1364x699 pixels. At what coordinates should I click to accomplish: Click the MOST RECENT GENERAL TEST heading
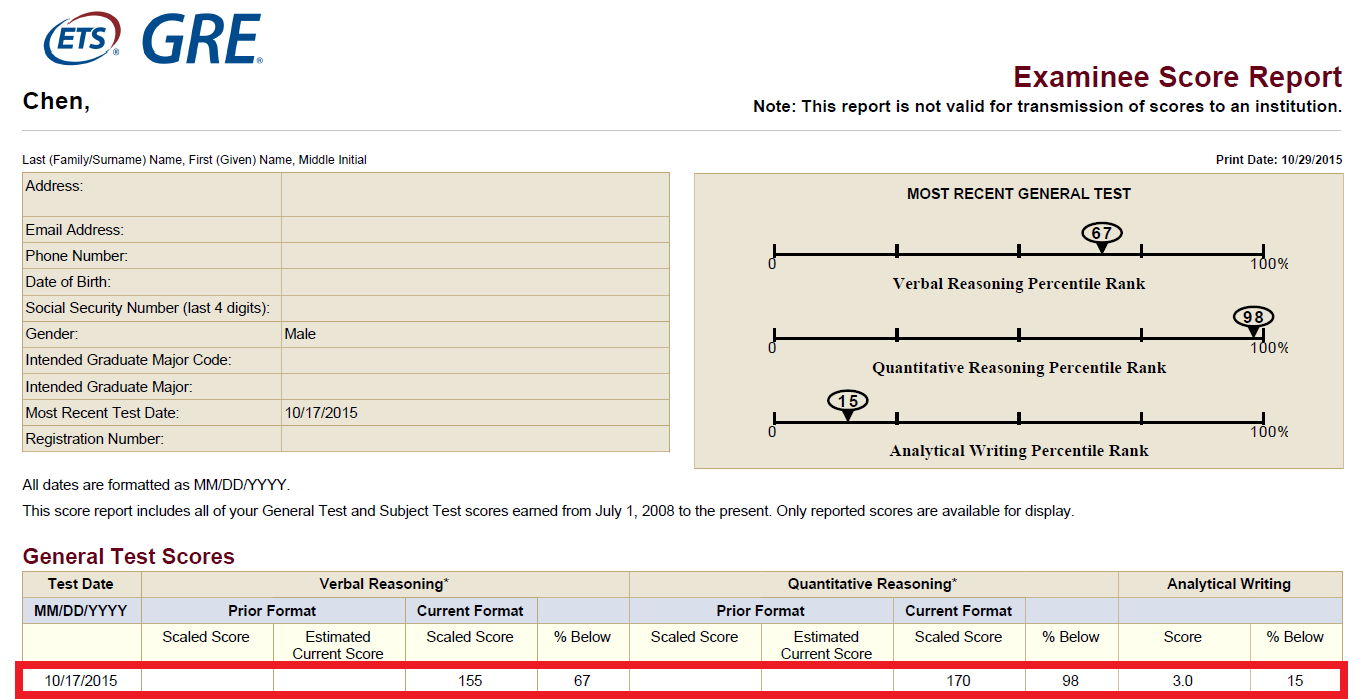pyautogui.click(x=1019, y=194)
